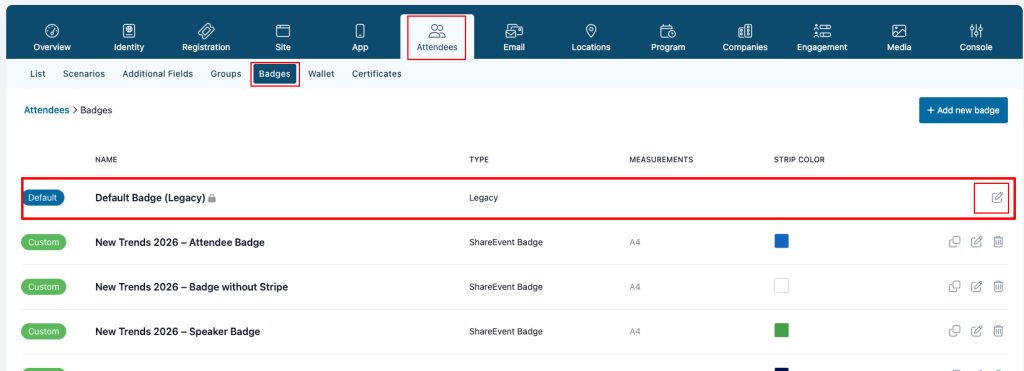Click lock icon beside Default Badge (Legacy)

click(x=212, y=198)
